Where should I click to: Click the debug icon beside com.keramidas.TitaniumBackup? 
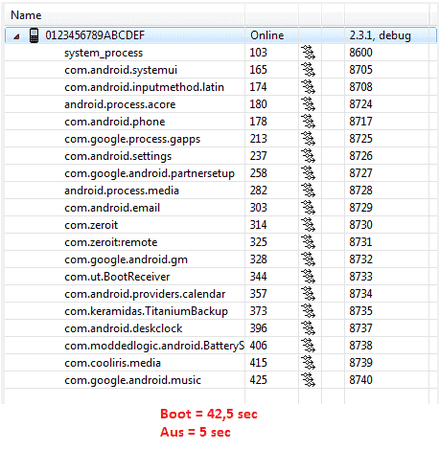(x=308, y=311)
